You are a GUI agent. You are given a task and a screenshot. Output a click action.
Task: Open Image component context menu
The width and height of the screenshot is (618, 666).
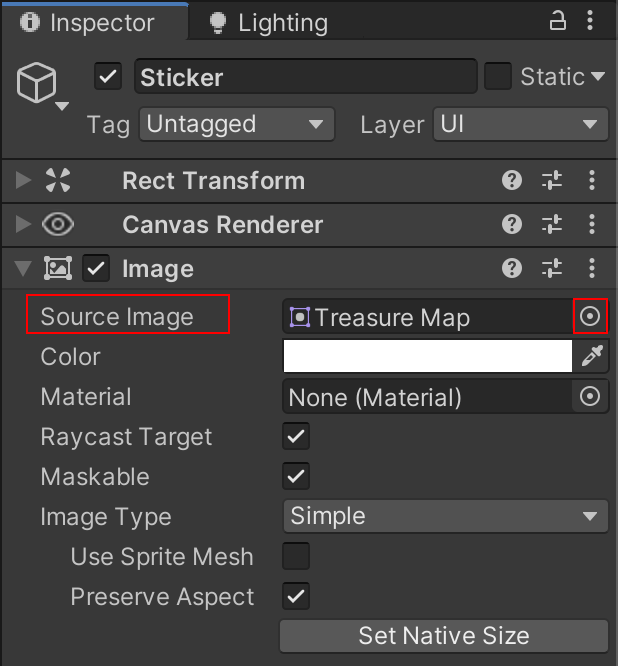click(x=592, y=269)
